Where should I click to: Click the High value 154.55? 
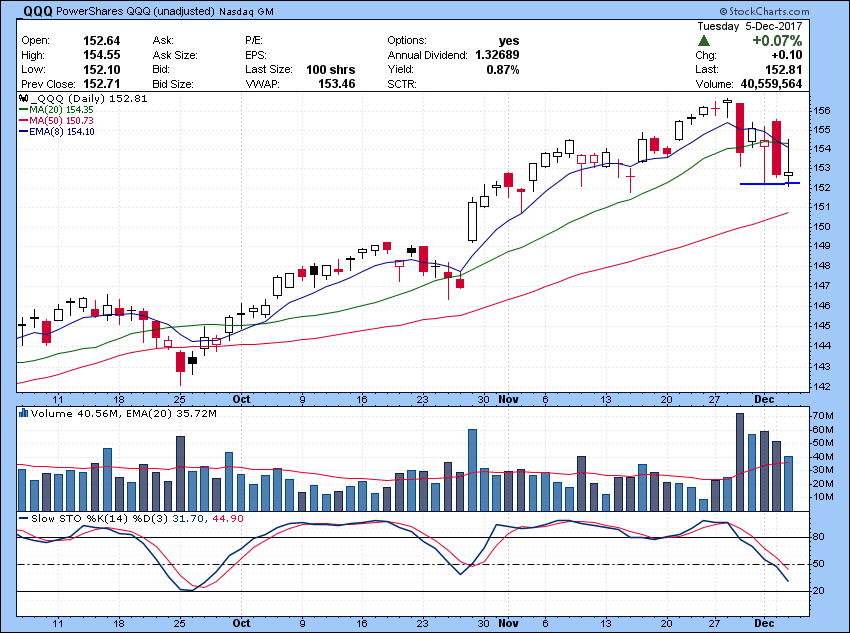[x=101, y=55]
